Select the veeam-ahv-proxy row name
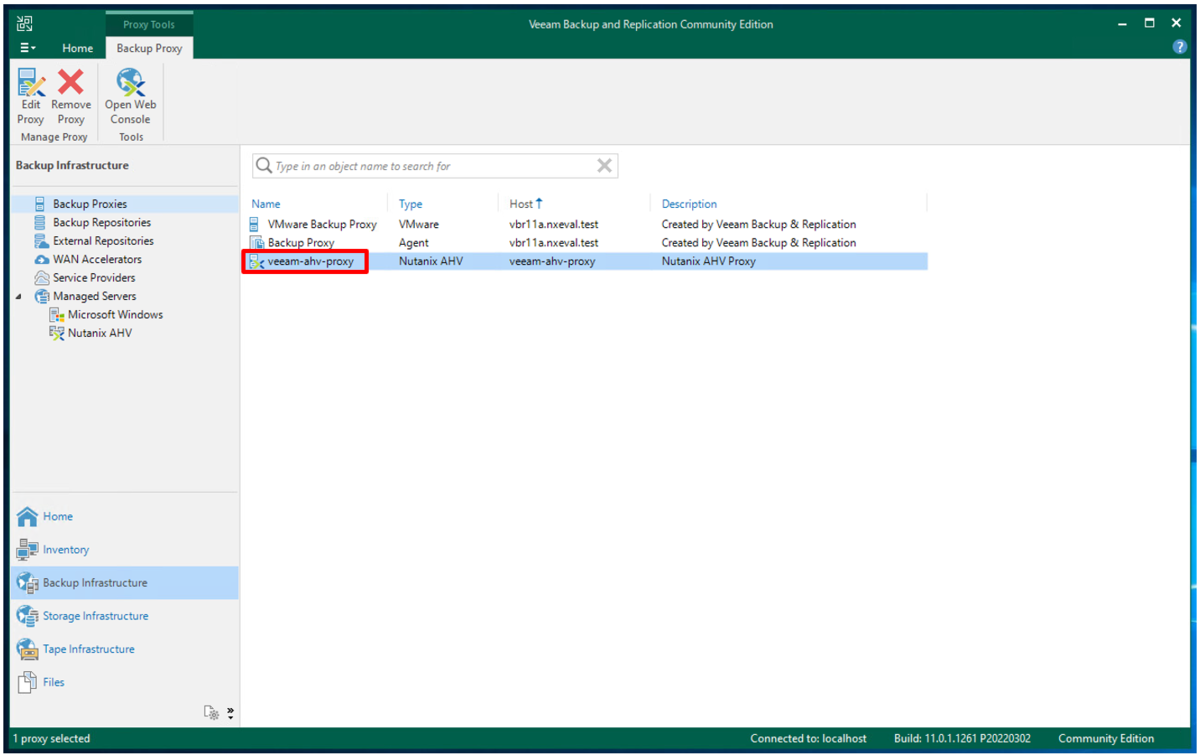Screen dimensions: 1200x755 pos(310,261)
